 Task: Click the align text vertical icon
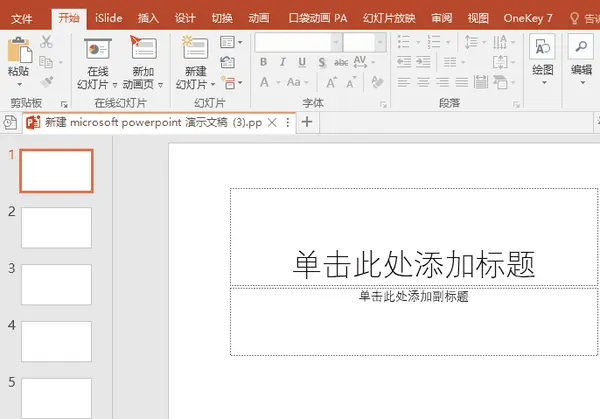500,62
